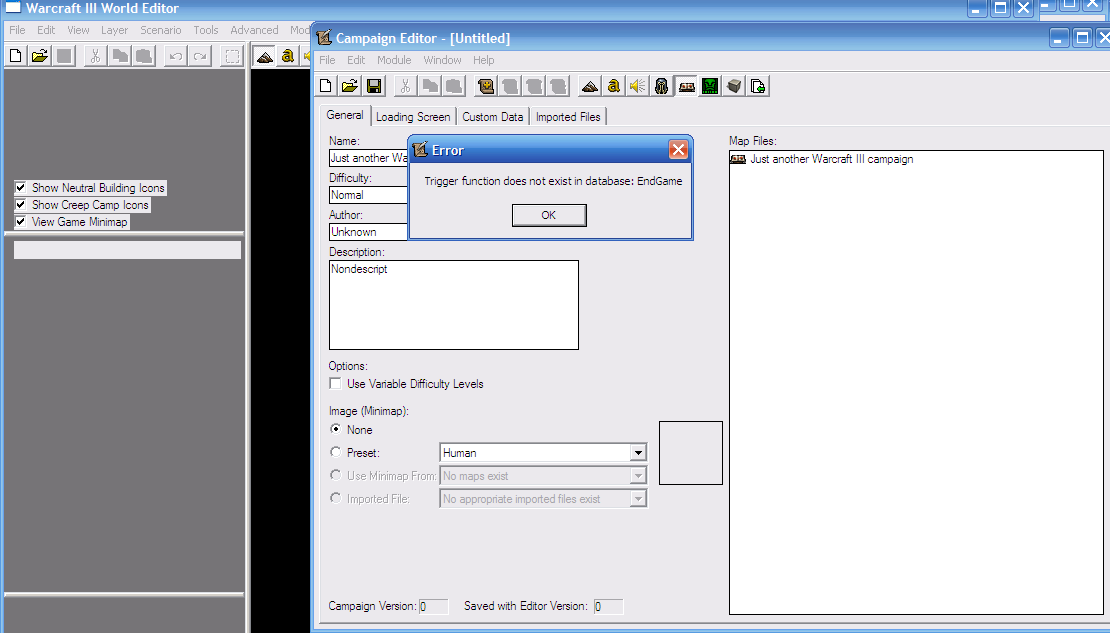Open the Sound Editor speaker icon

coord(638,86)
